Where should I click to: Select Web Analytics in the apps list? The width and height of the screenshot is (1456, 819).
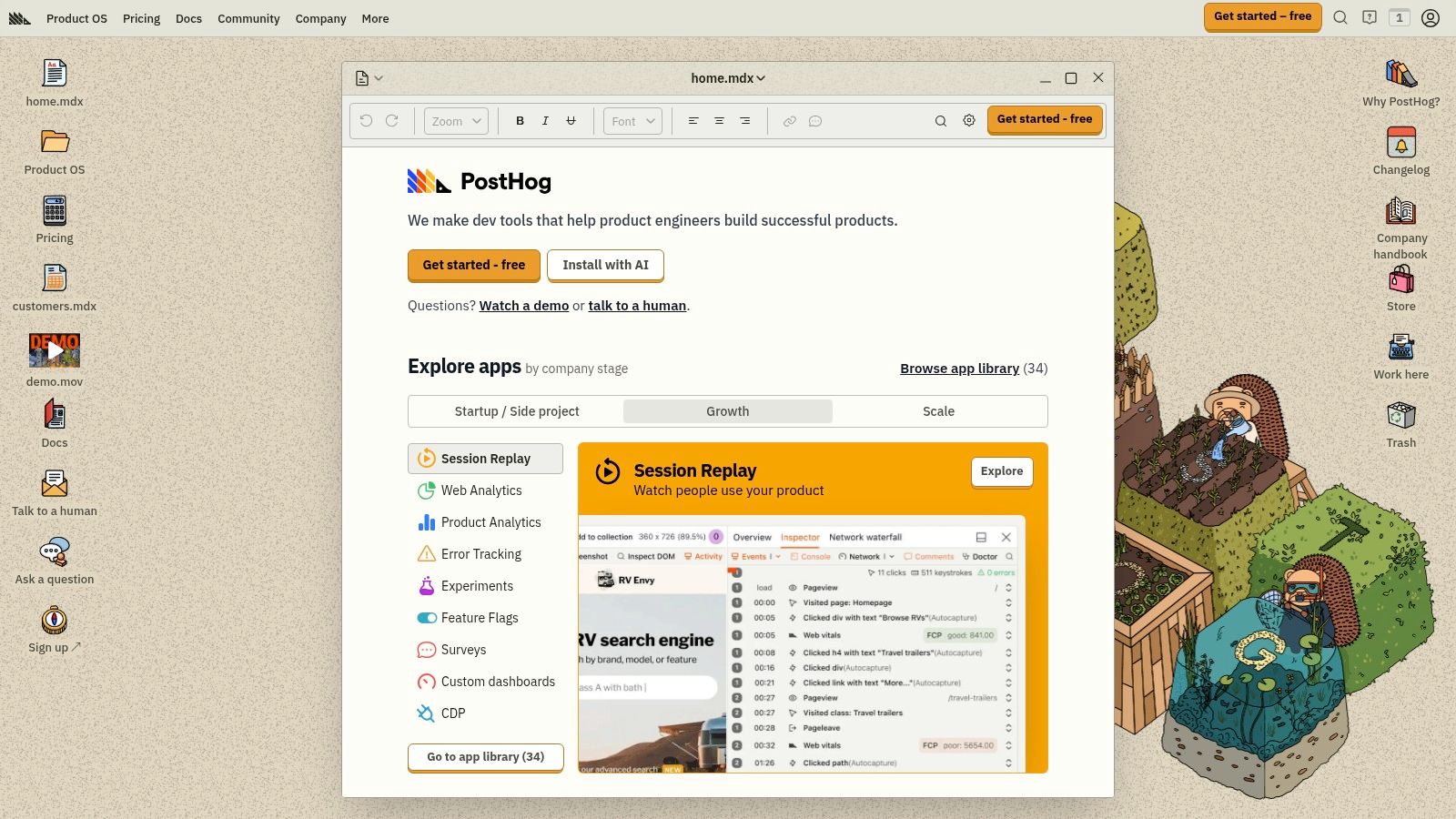point(485,490)
